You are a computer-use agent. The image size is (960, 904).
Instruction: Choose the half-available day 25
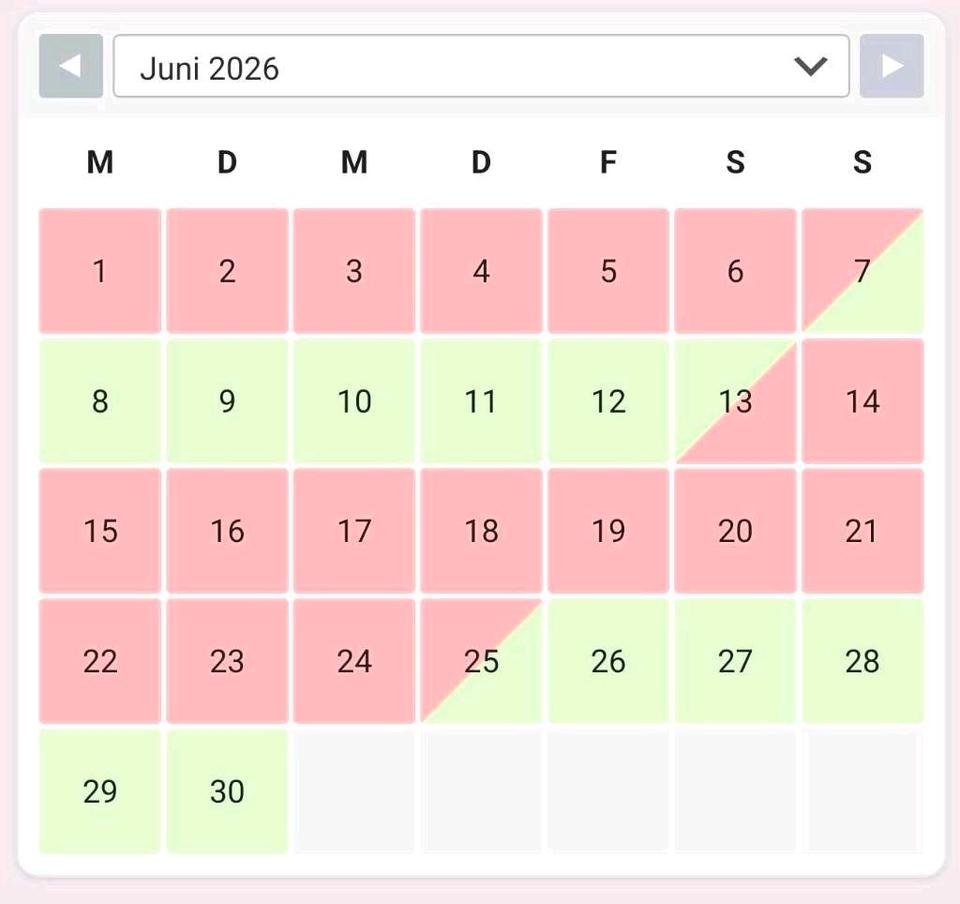[481, 661]
